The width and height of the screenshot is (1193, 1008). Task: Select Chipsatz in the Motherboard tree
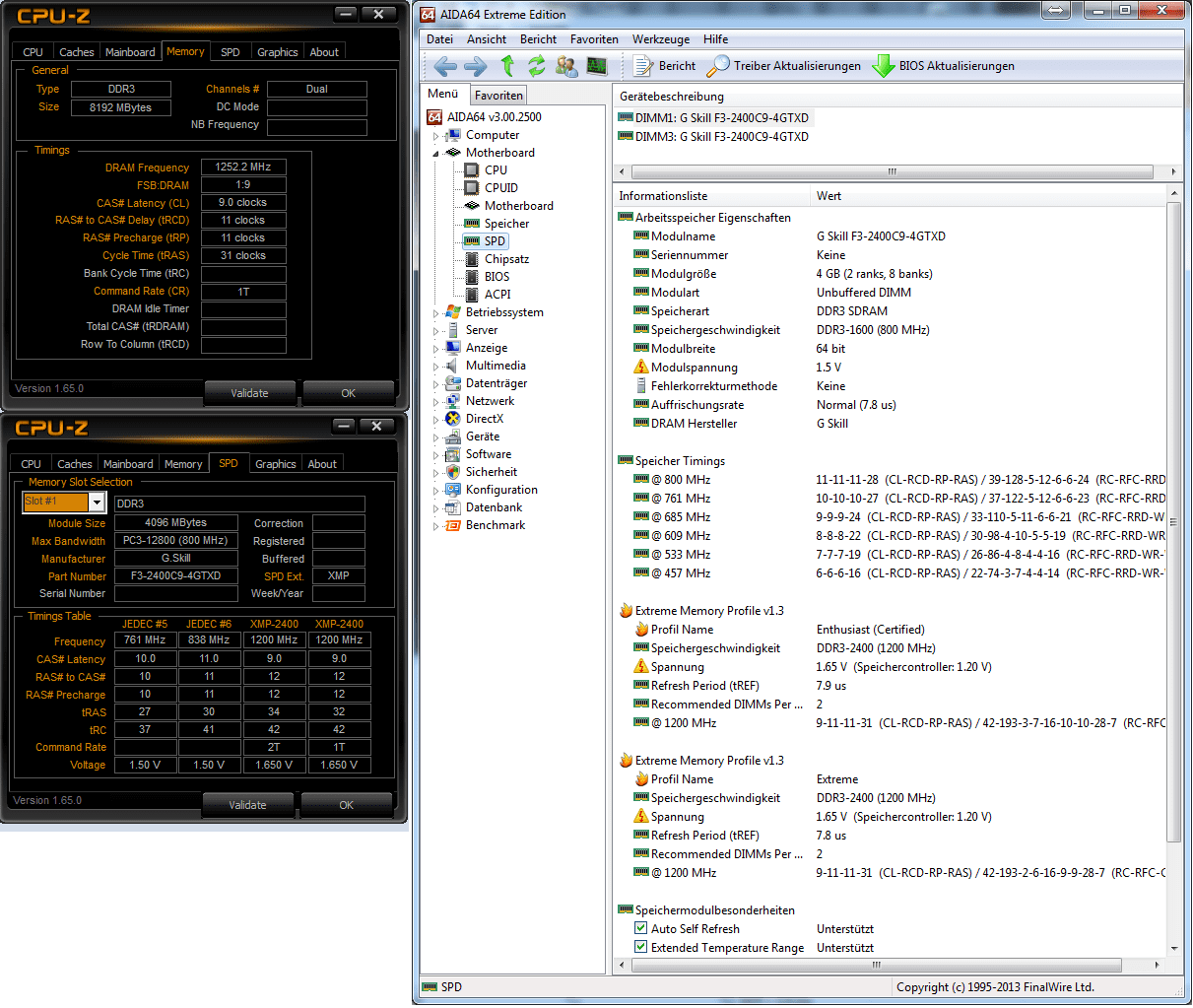[x=506, y=259]
